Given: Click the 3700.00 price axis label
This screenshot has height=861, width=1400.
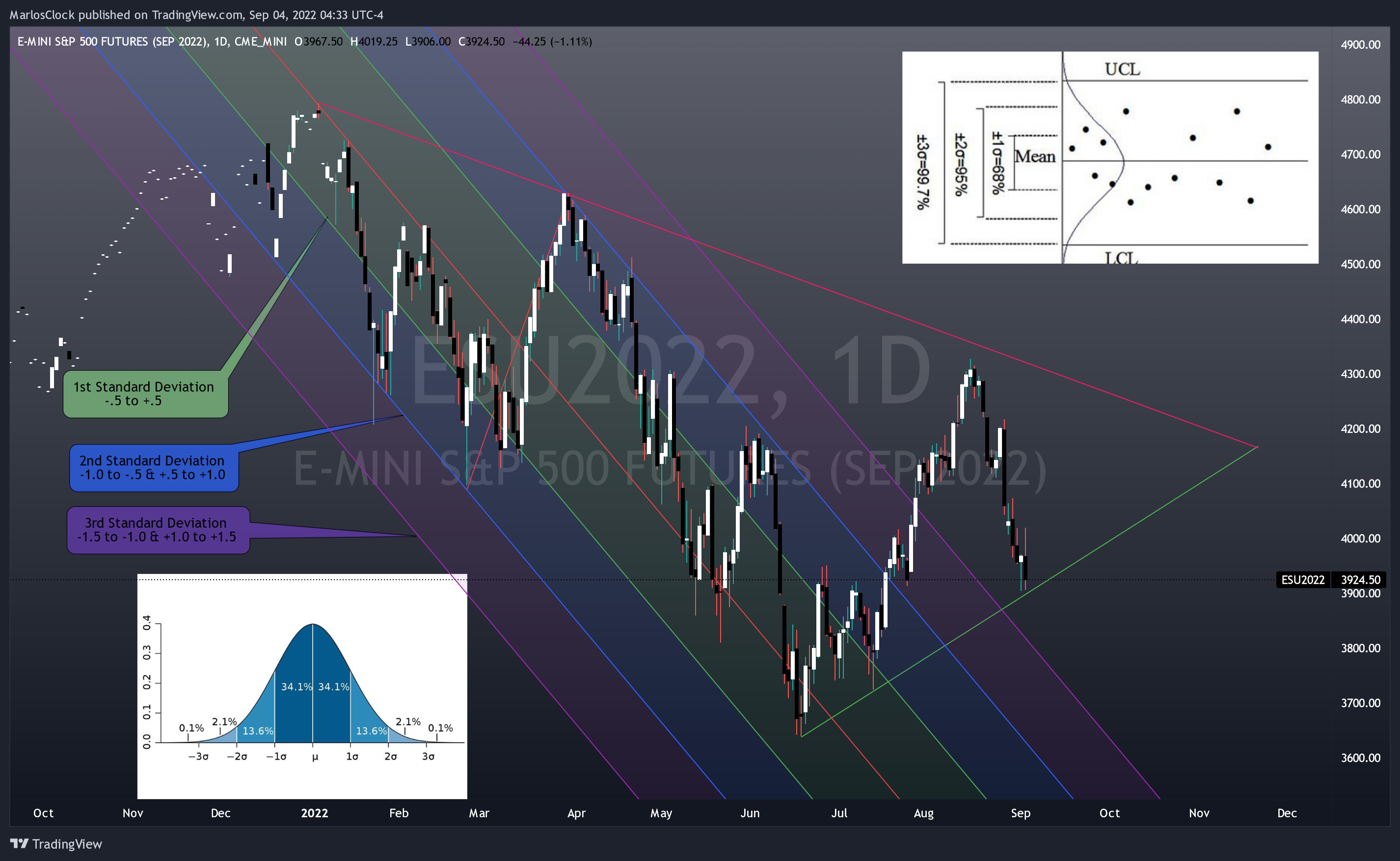Looking at the screenshot, I should (1360, 703).
